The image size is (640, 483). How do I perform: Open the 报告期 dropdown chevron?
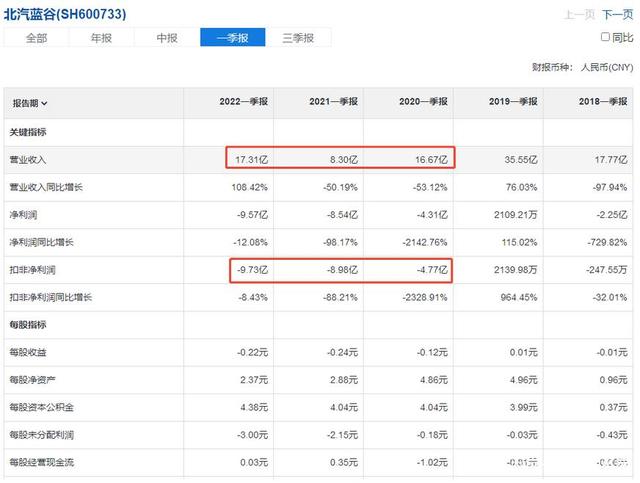click(x=44, y=103)
